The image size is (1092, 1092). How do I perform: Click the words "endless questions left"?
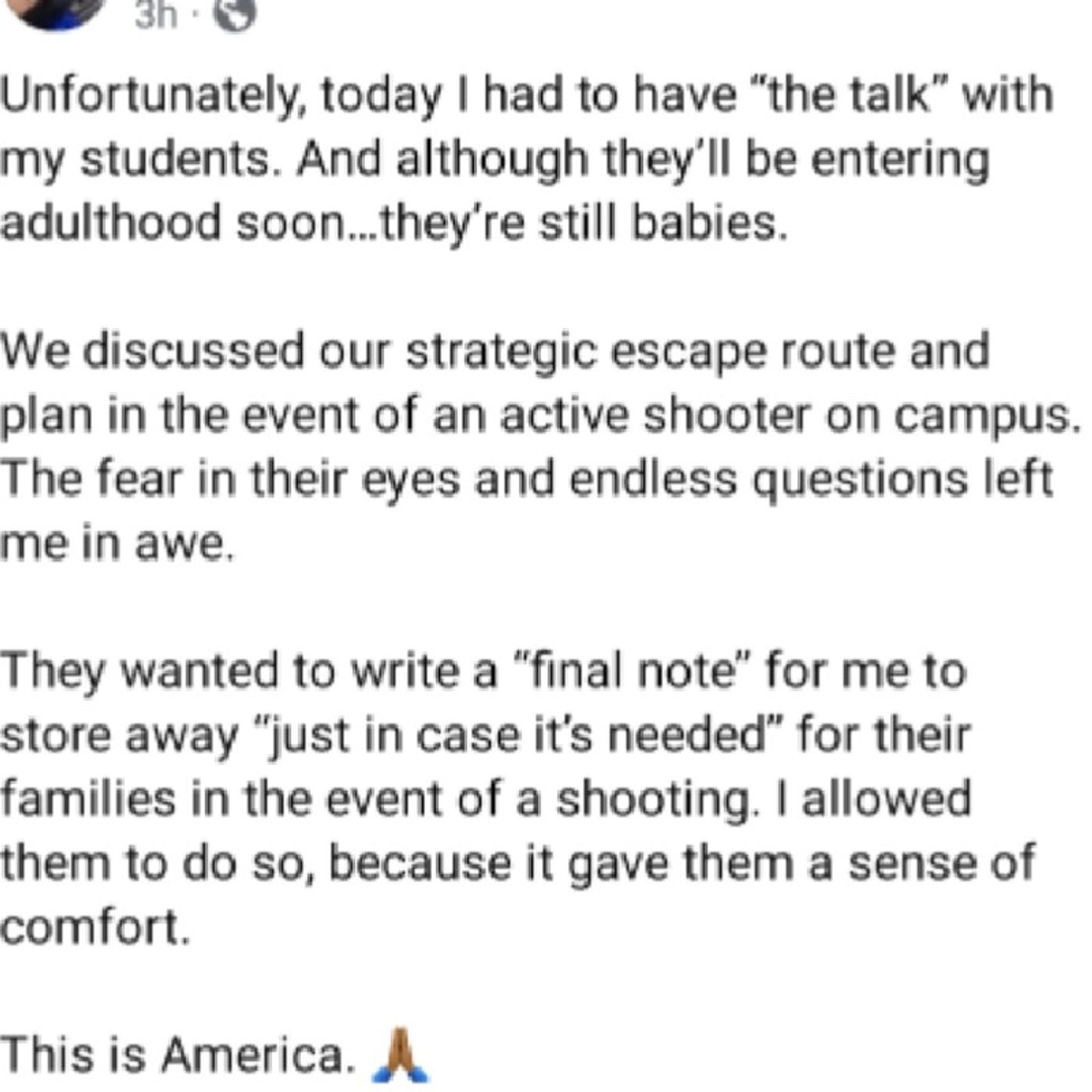(x=811, y=479)
